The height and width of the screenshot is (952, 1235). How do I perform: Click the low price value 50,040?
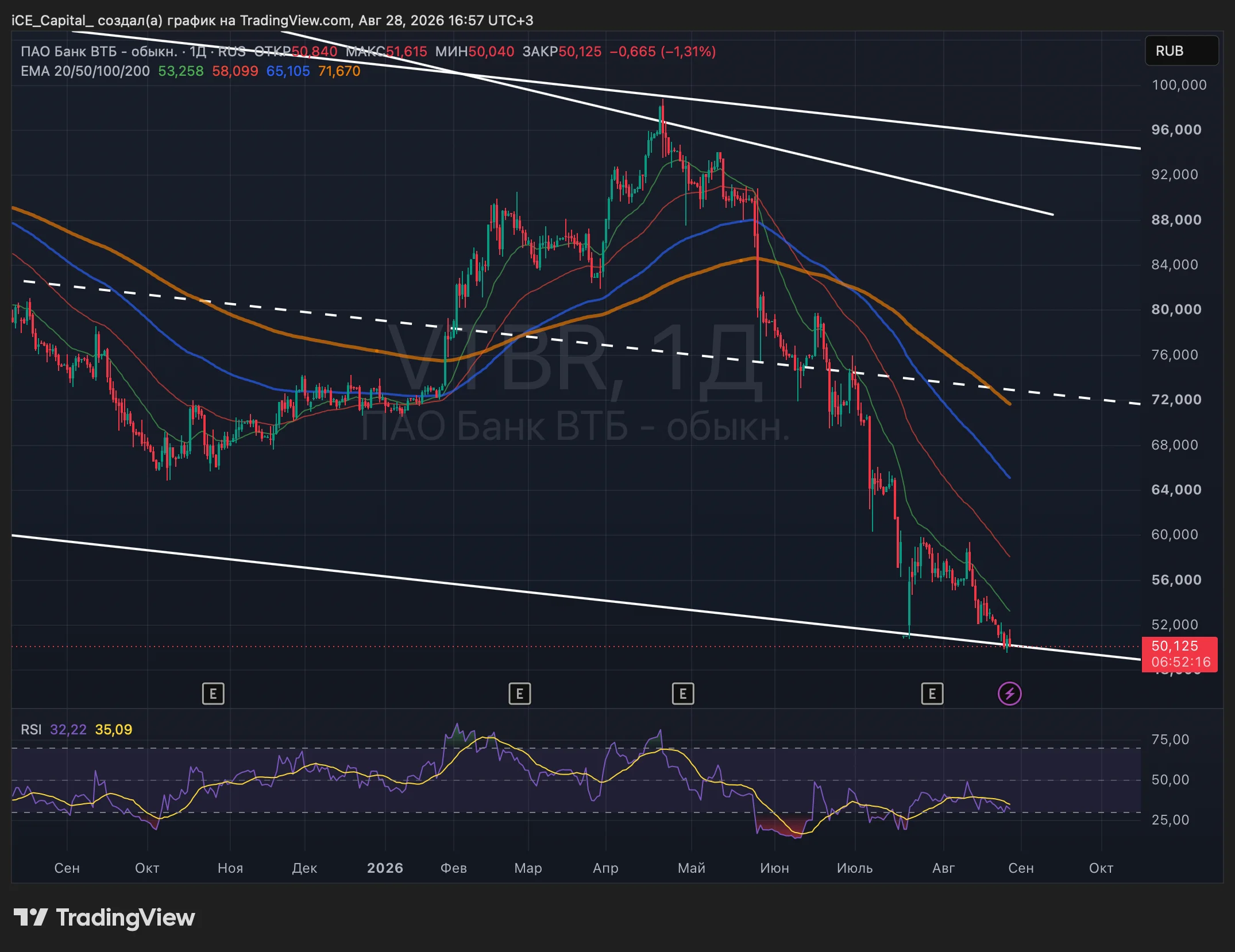tap(492, 52)
